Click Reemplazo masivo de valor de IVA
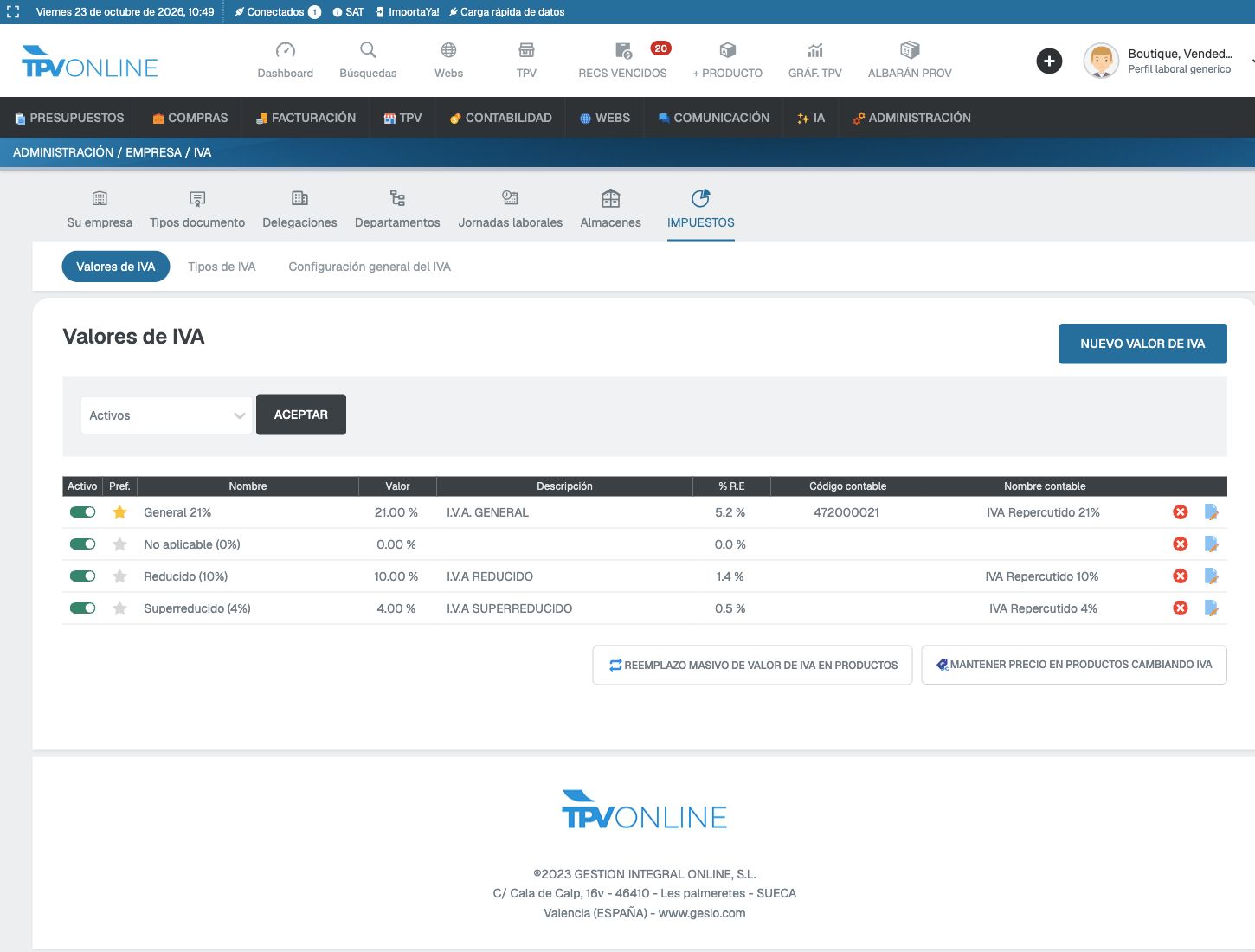Screen dimensions: 1255x952 click(x=752, y=665)
